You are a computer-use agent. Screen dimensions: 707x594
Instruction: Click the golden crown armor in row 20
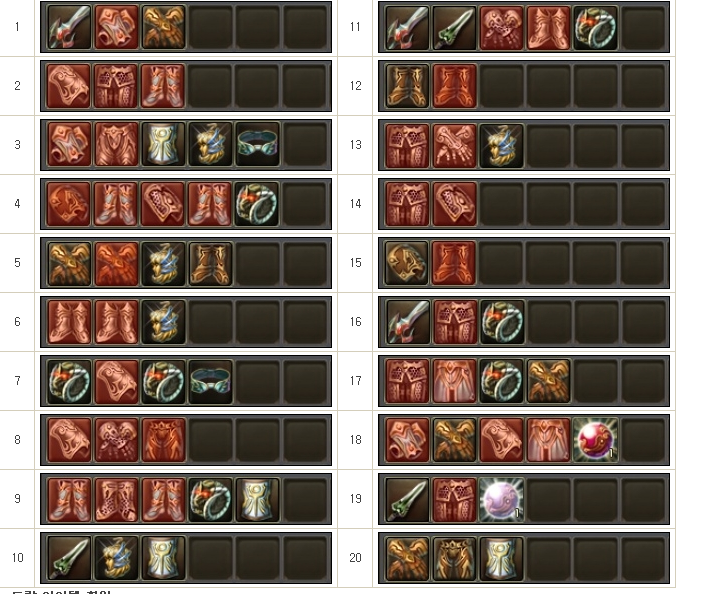click(454, 558)
